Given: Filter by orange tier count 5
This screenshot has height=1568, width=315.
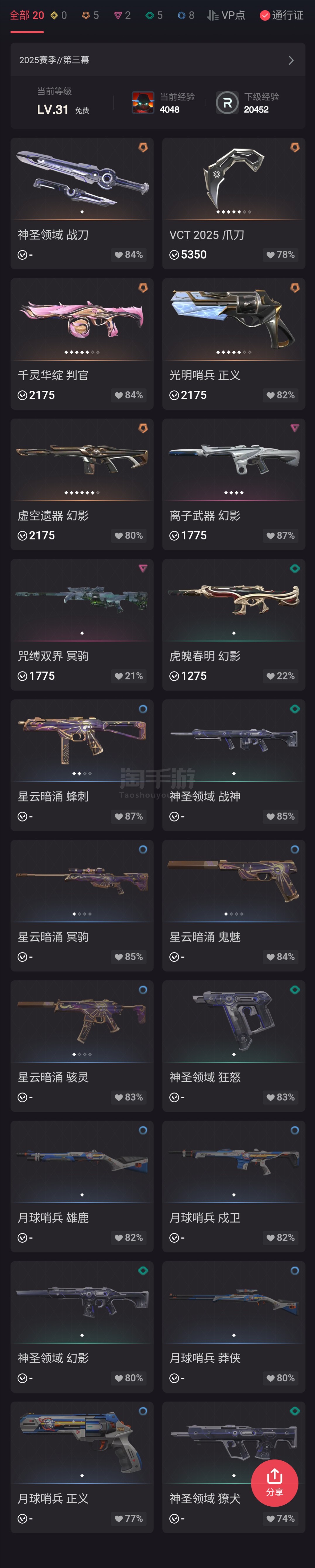Looking at the screenshot, I should [x=90, y=15].
